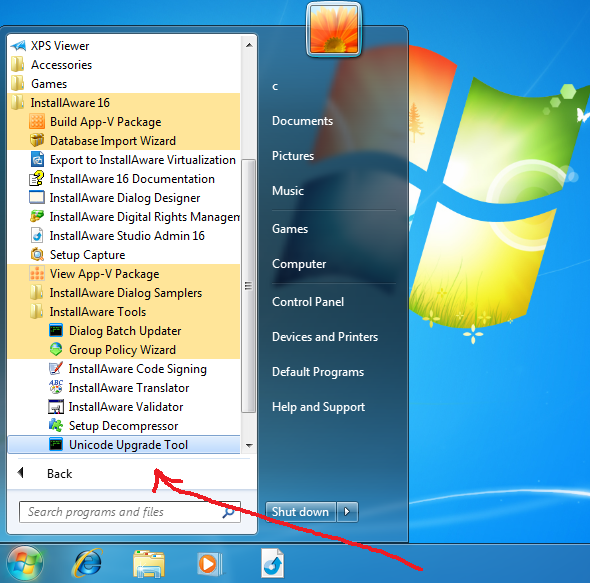This screenshot has height=583, width=590.
Task: Click the InstallAware taskbar icon
Action: [x=272, y=563]
